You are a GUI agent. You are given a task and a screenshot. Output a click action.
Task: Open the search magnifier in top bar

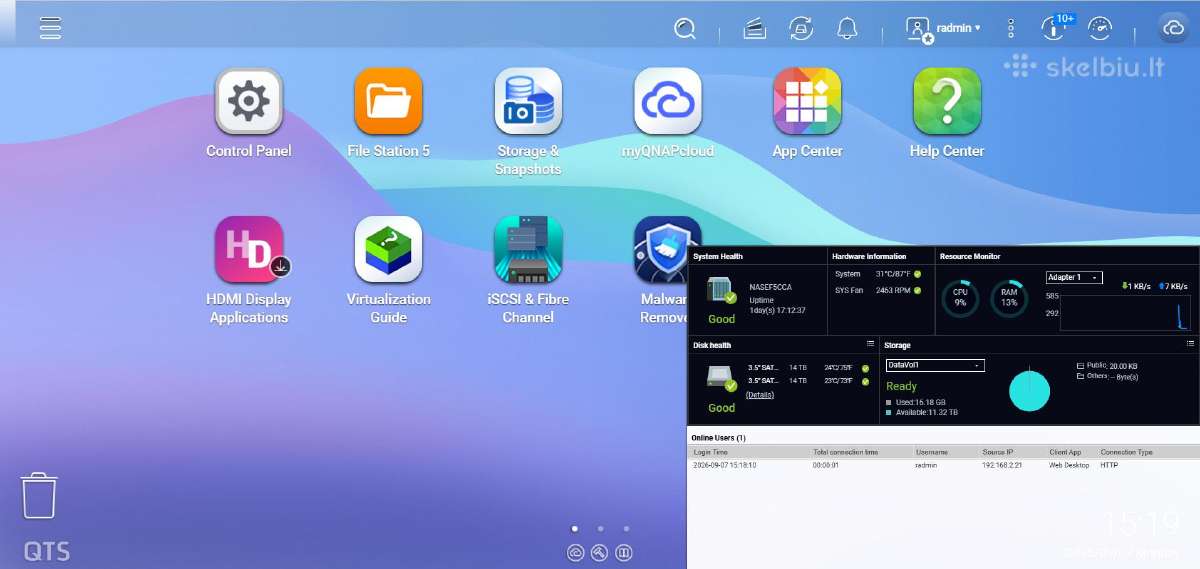pyautogui.click(x=685, y=28)
